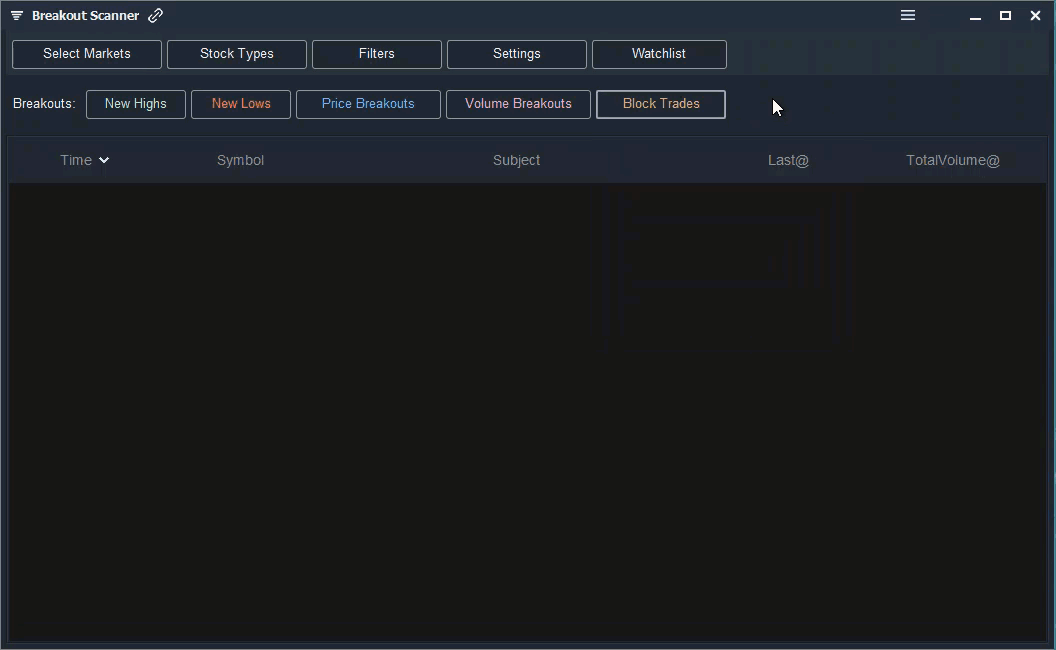Sort results by the Symbol column
Viewport: 1056px width, 650px height.
(x=240, y=160)
